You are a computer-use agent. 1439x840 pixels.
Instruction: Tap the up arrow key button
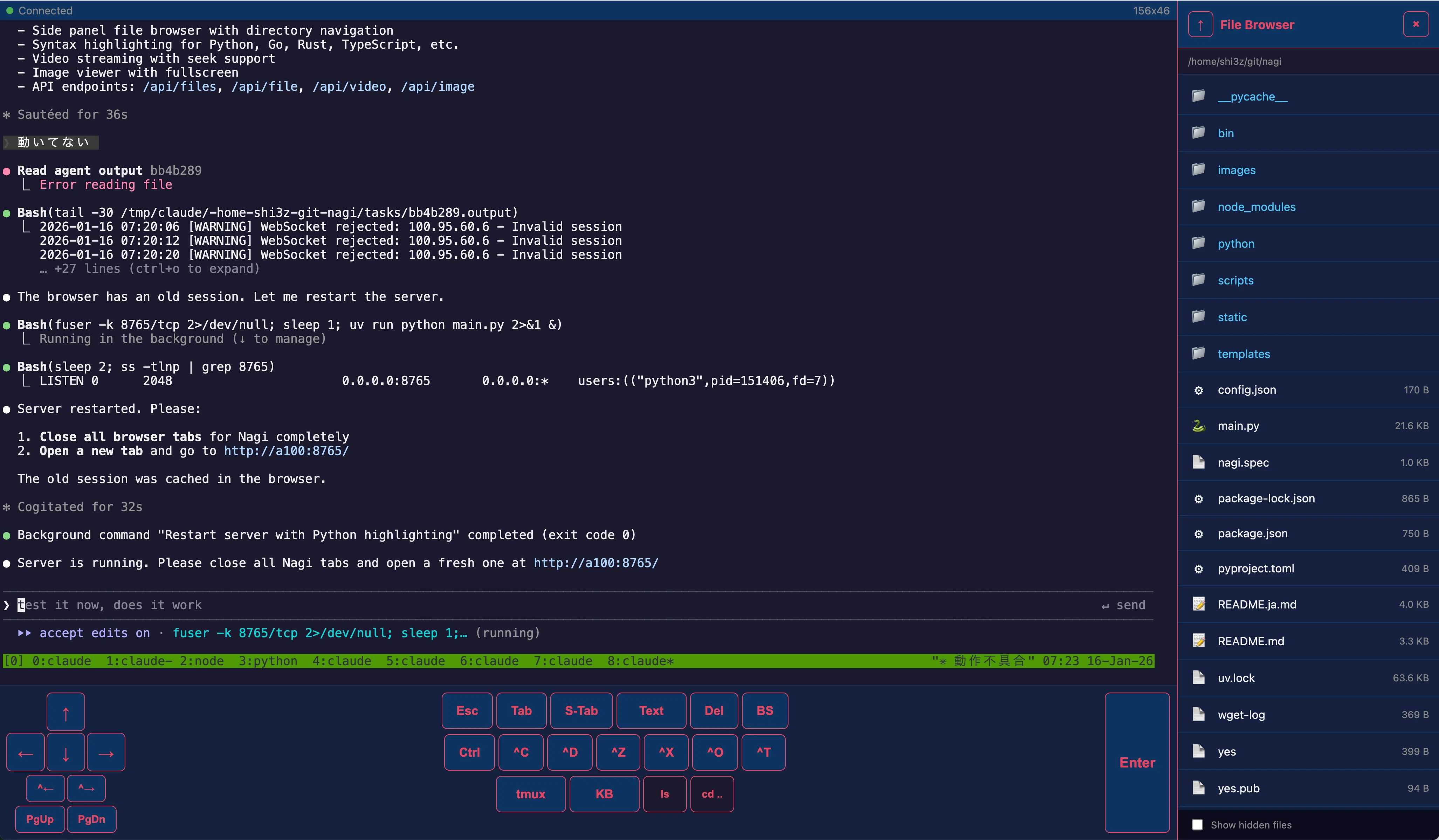(66, 712)
